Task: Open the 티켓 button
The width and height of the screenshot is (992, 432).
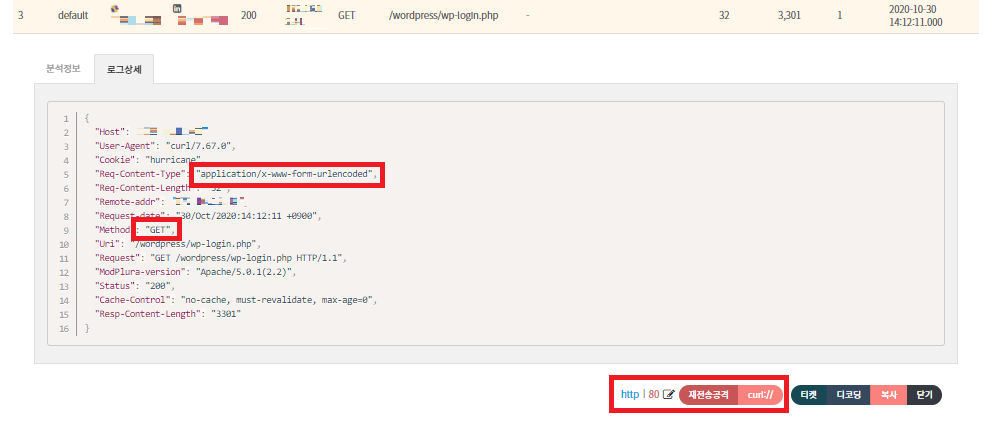Action: [809, 394]
